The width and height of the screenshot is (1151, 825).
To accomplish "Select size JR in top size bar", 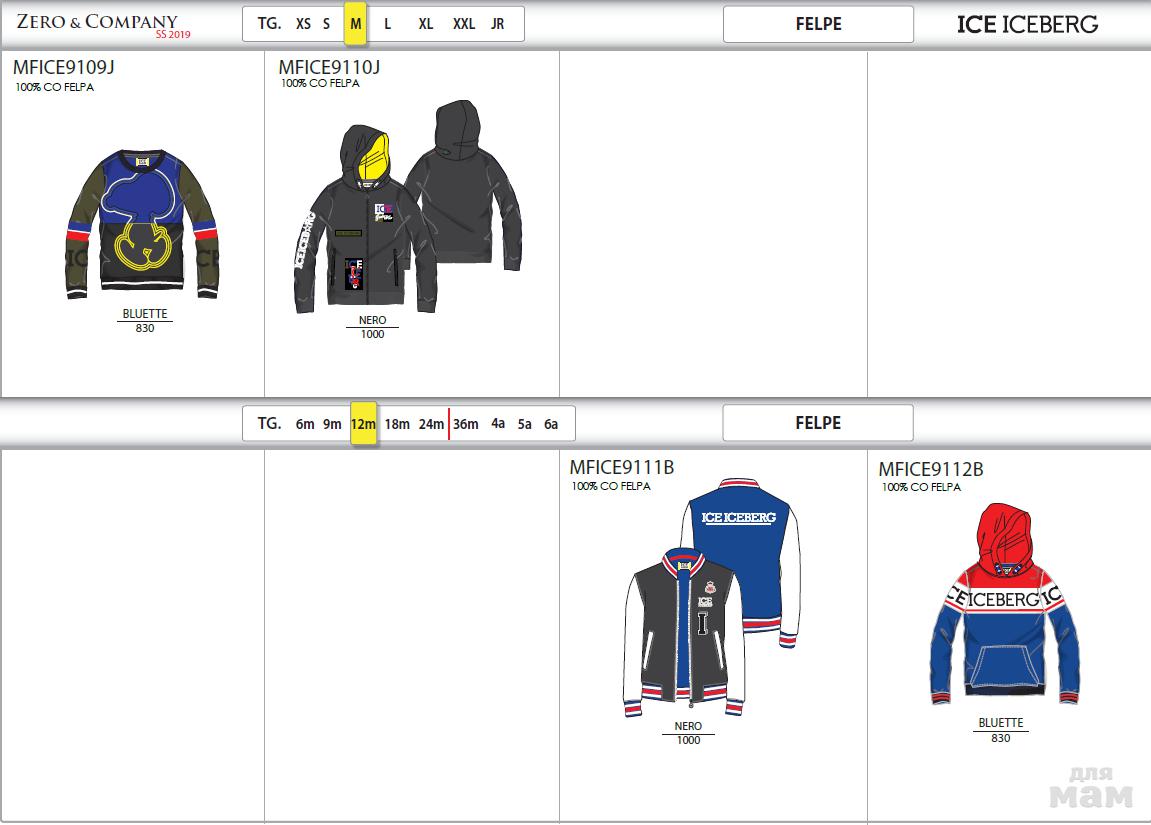I will point(497,24).
